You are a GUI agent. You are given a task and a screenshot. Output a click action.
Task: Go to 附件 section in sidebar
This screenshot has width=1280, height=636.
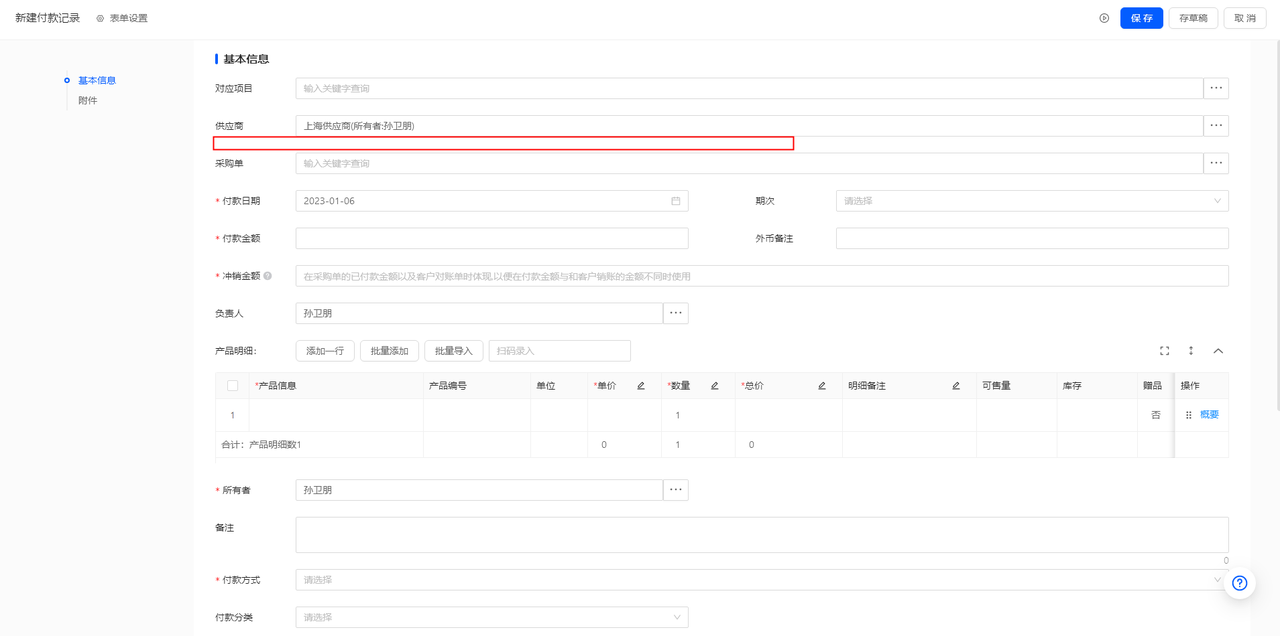[88, 100]
